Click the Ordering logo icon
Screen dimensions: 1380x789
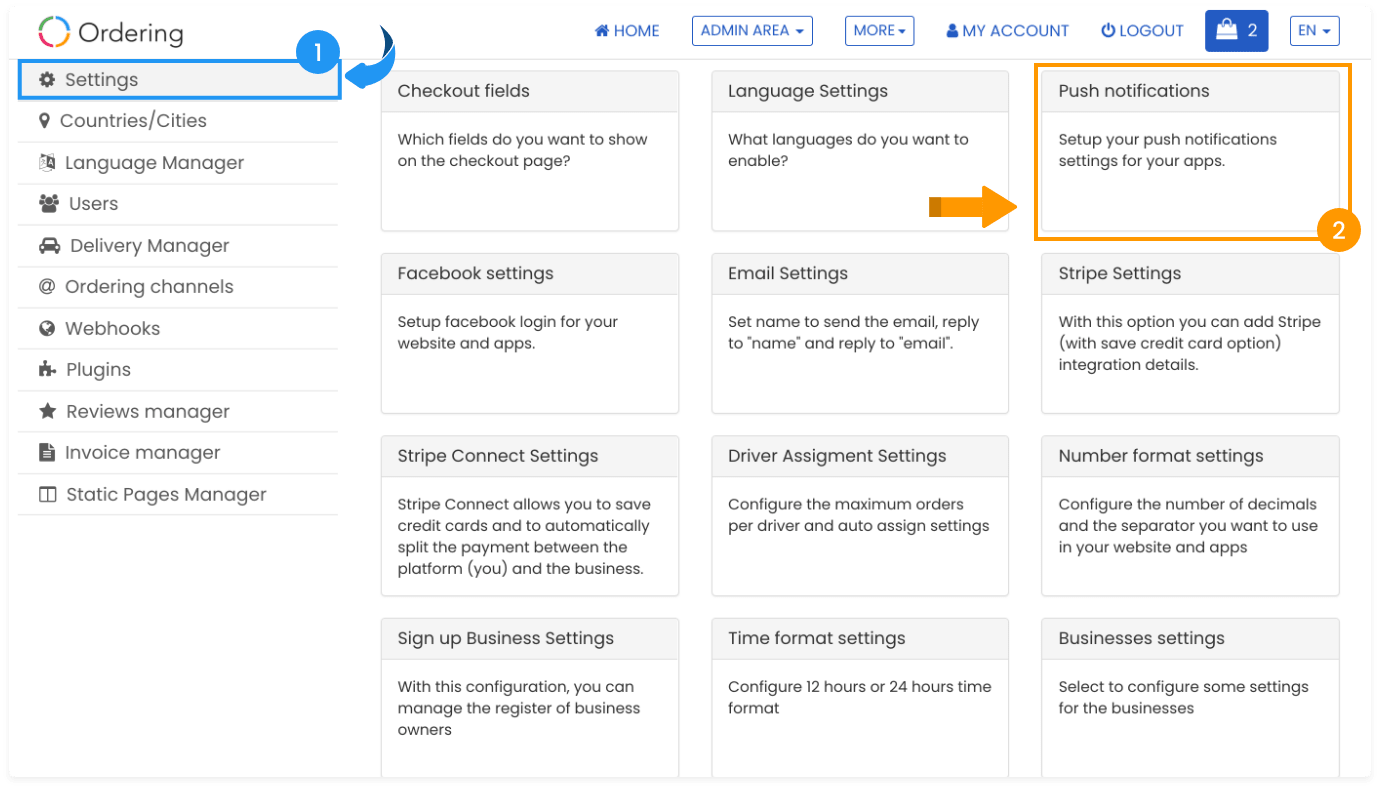(54, 31)
